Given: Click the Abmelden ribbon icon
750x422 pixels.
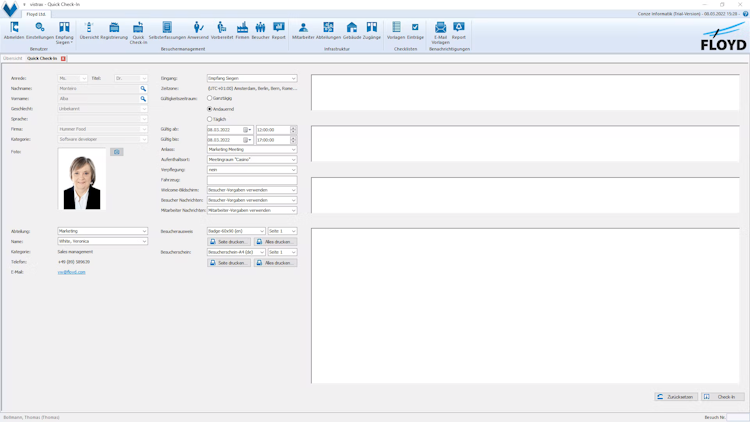Looking at the screenshot, I should click(x=14, y=30).
